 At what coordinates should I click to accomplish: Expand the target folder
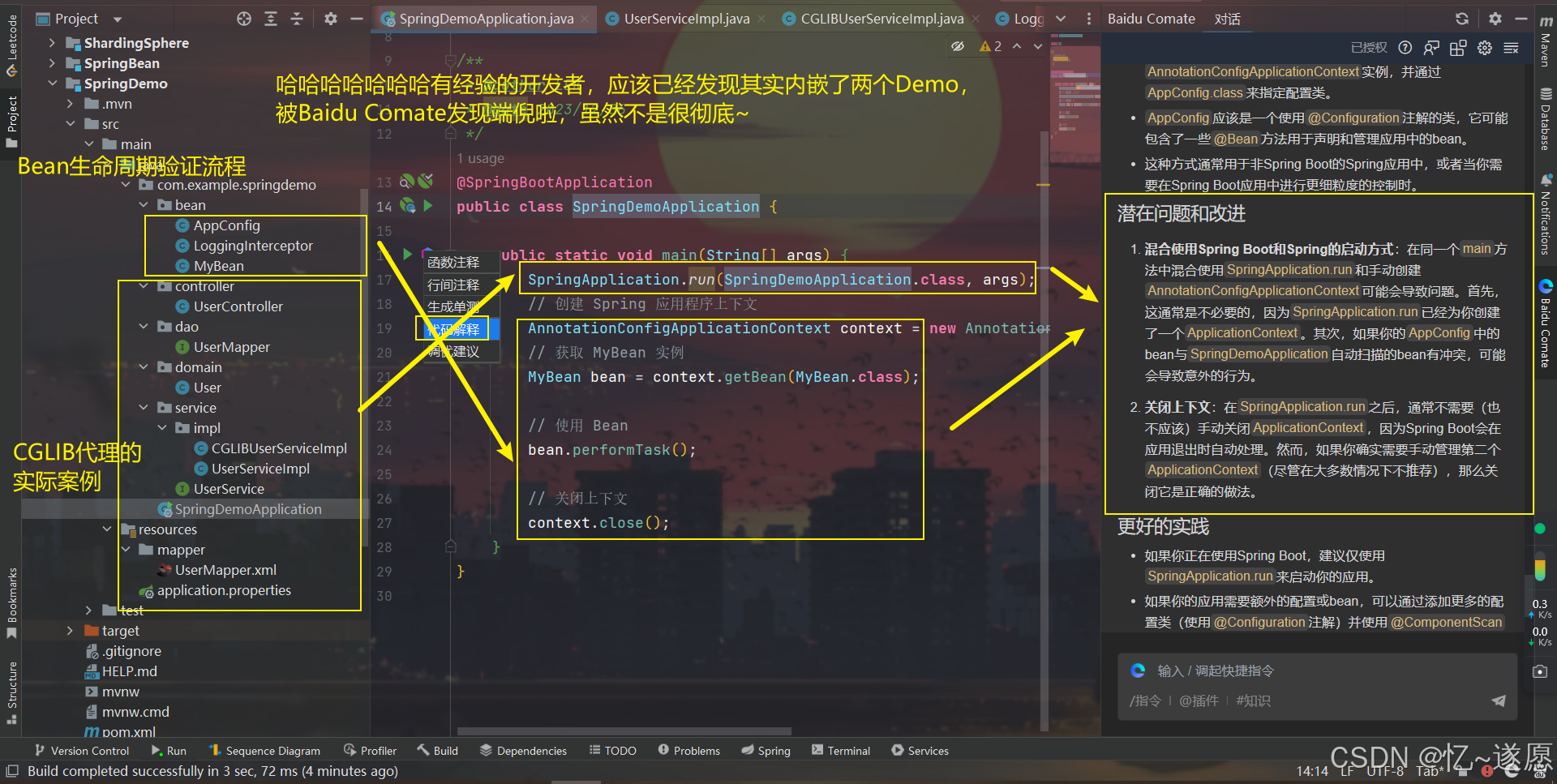(x=70, y=630)
